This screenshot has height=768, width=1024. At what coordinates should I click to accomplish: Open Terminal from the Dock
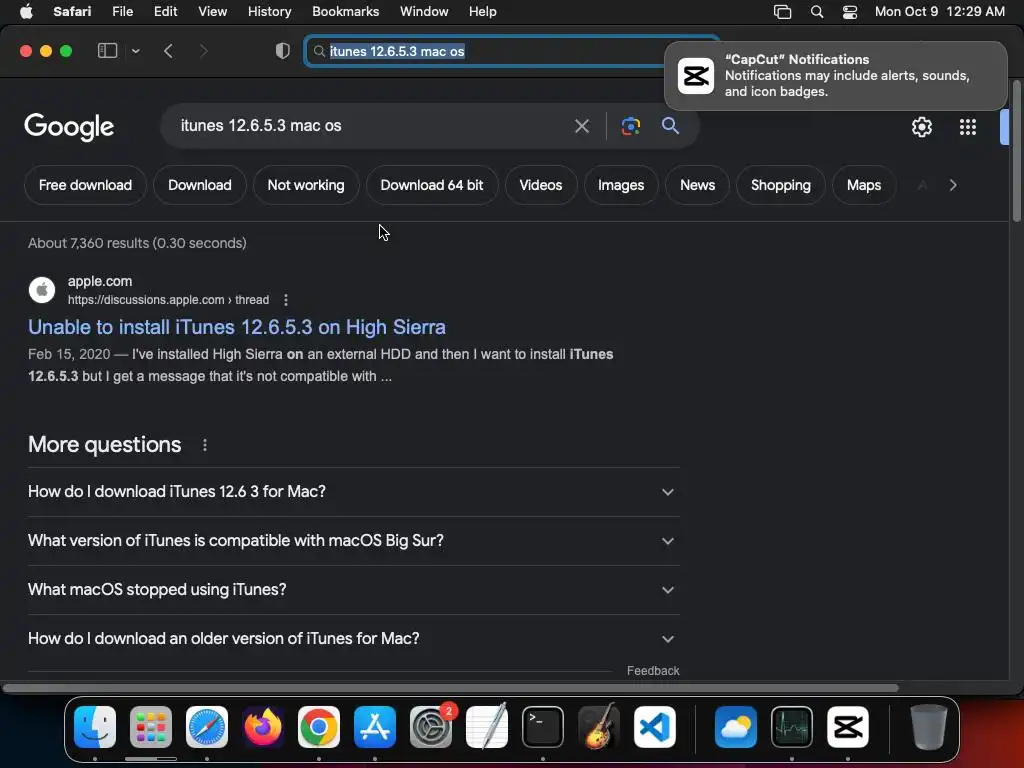tap(543, 727)
